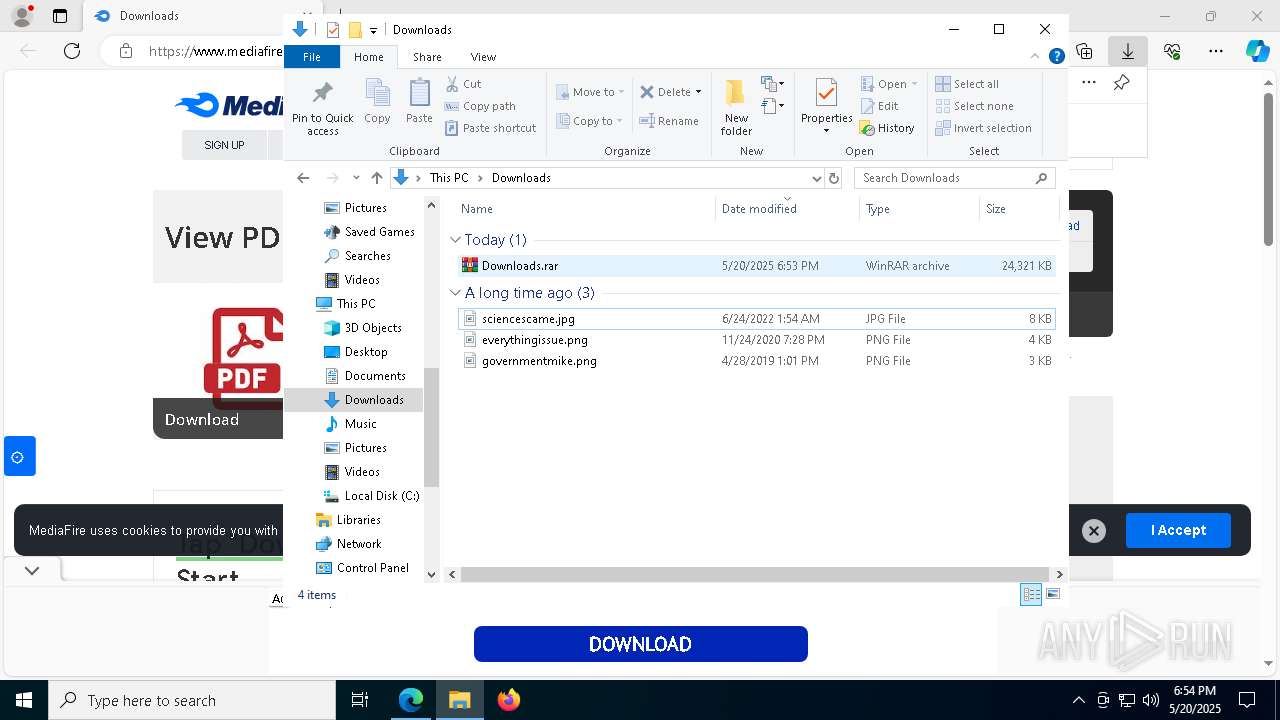Go up one folder level arrow
This screenshot has height=720, width=1280.
(376, 178)
